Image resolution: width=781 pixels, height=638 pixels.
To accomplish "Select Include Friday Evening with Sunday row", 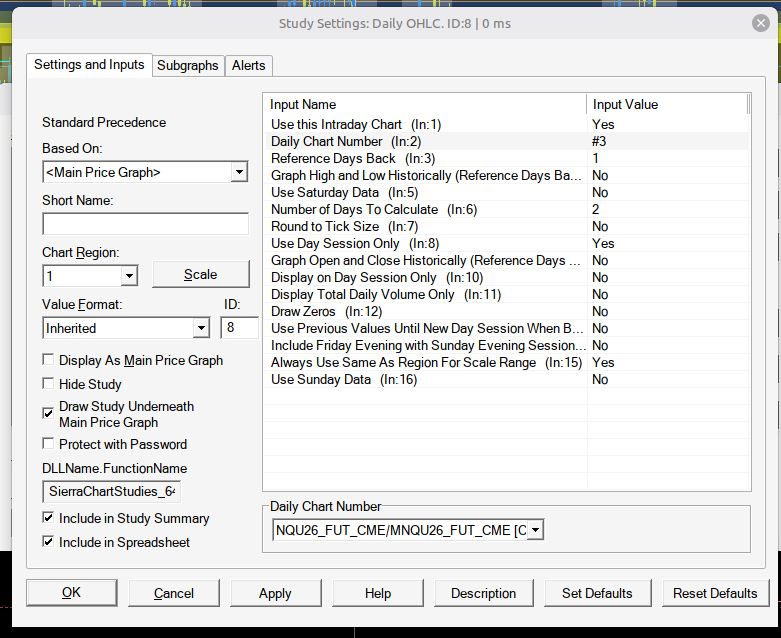I will pos(506,345).
